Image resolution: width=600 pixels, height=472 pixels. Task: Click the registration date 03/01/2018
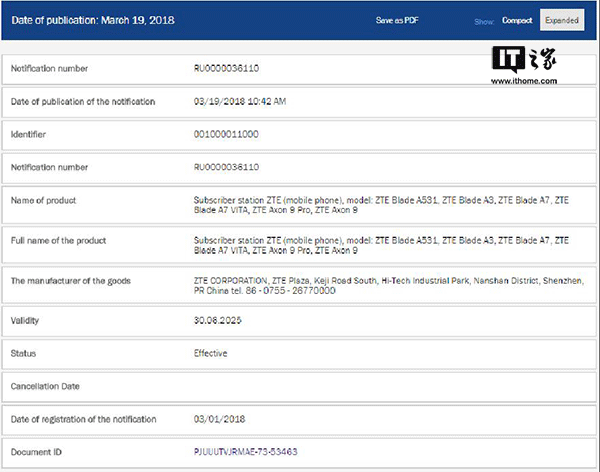coord(221,419)
